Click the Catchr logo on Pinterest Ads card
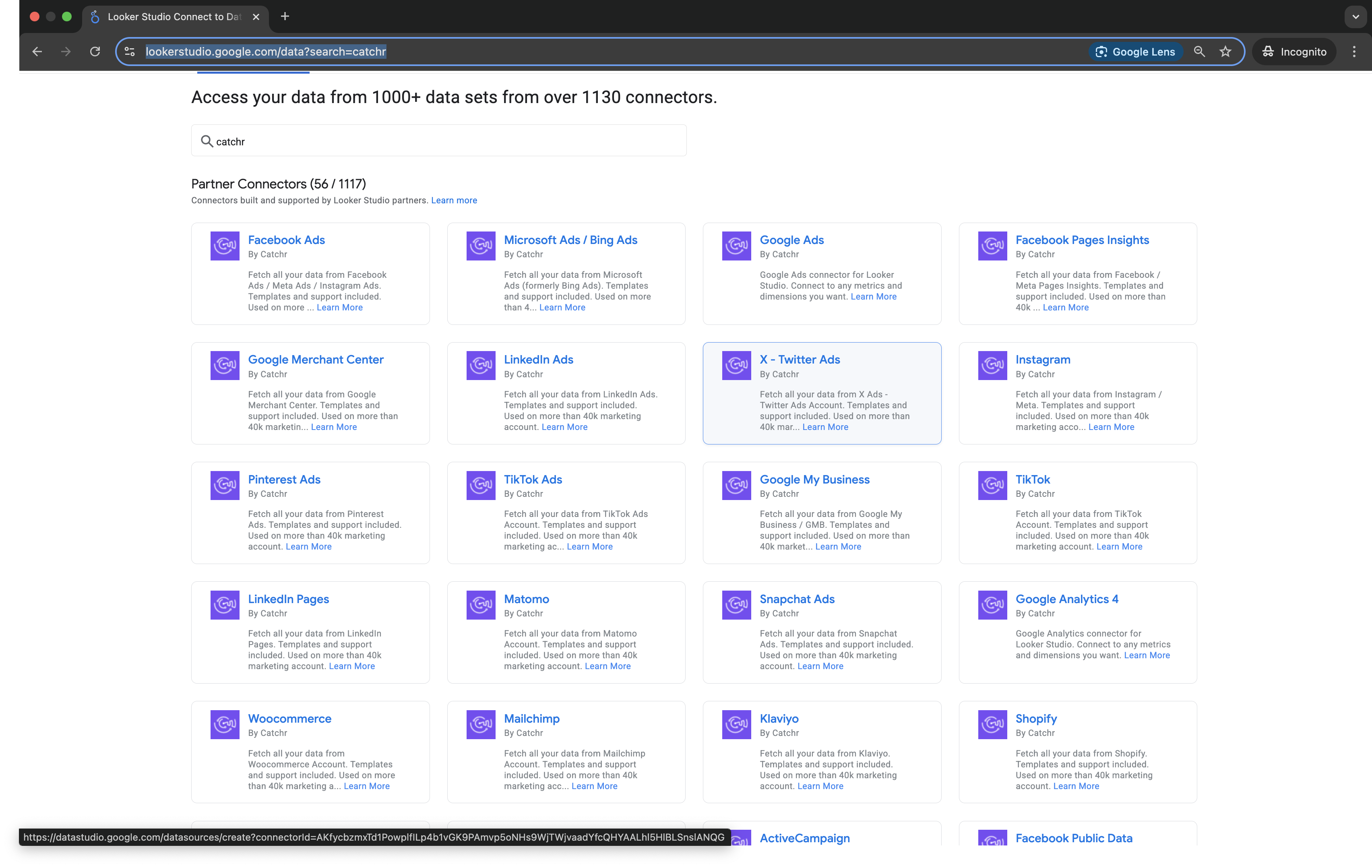 (225, 485)
